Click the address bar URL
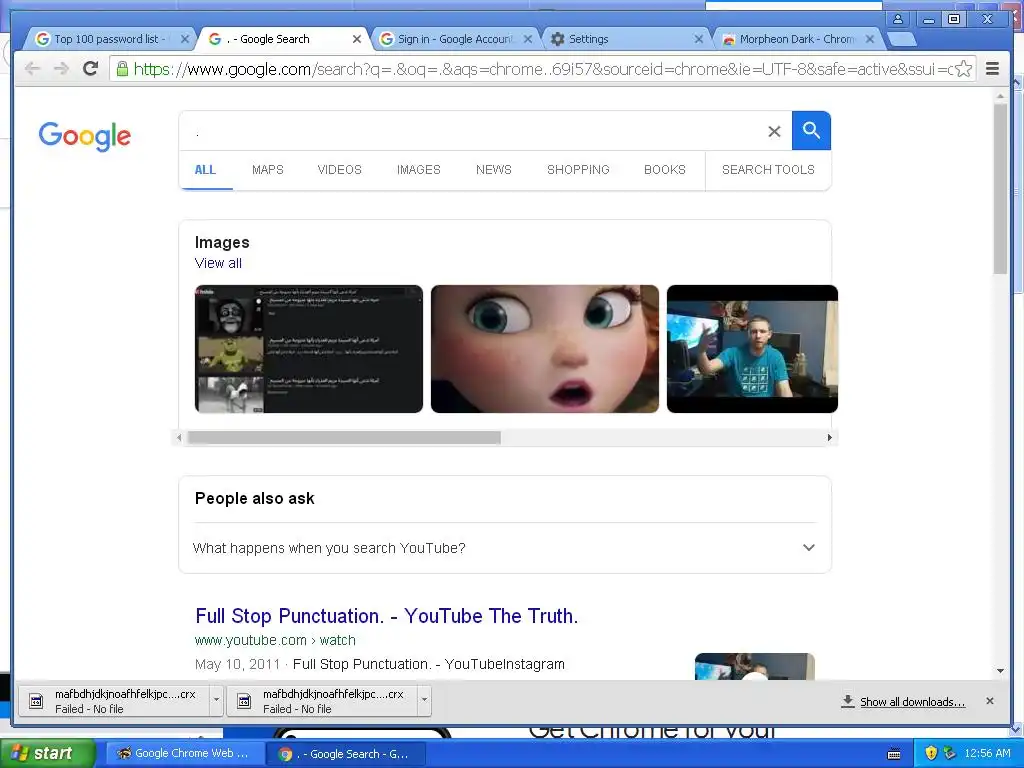Viewport: 1024px width, 768px height. click(x=542, y=69)
